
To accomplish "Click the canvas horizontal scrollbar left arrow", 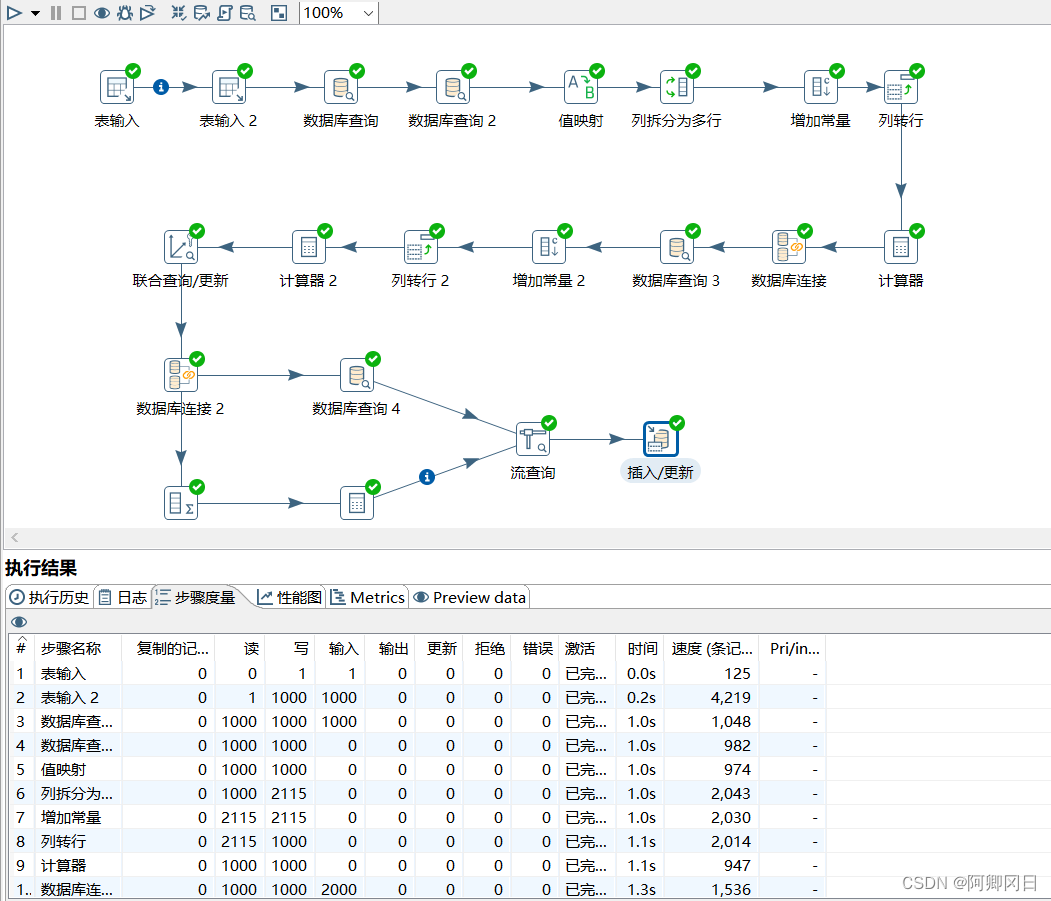I will (x=14, y=538).
